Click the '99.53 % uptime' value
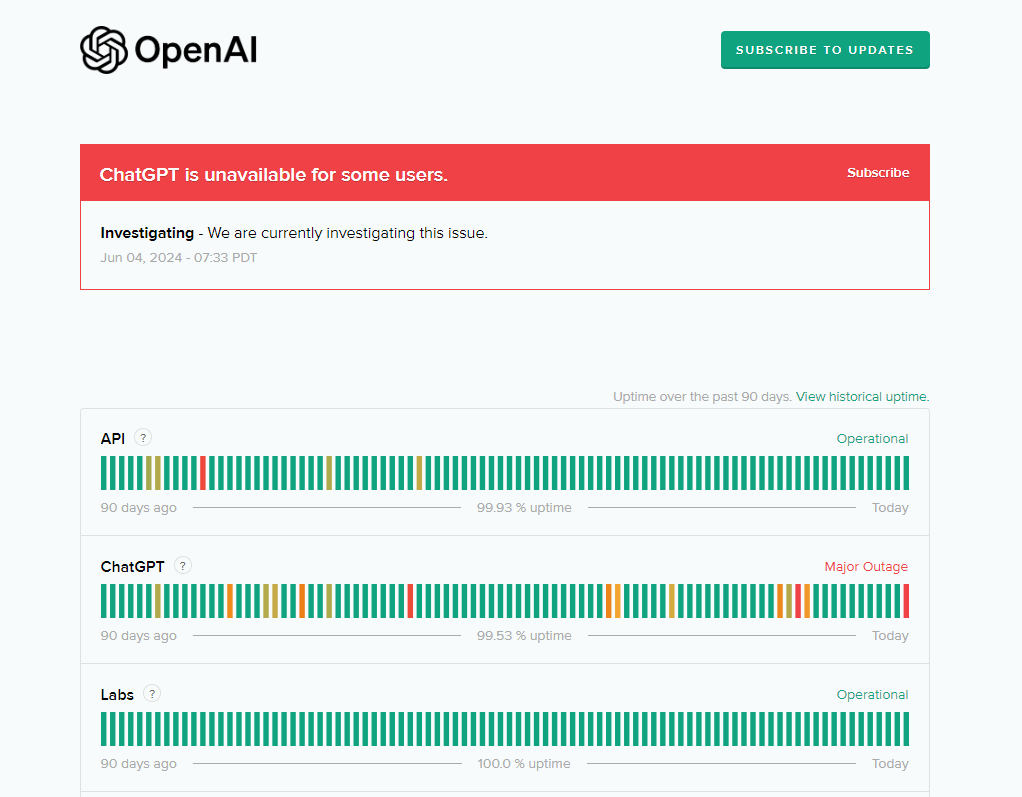The height and width of the screenshot is (797, 1022). tap(524, 635)
